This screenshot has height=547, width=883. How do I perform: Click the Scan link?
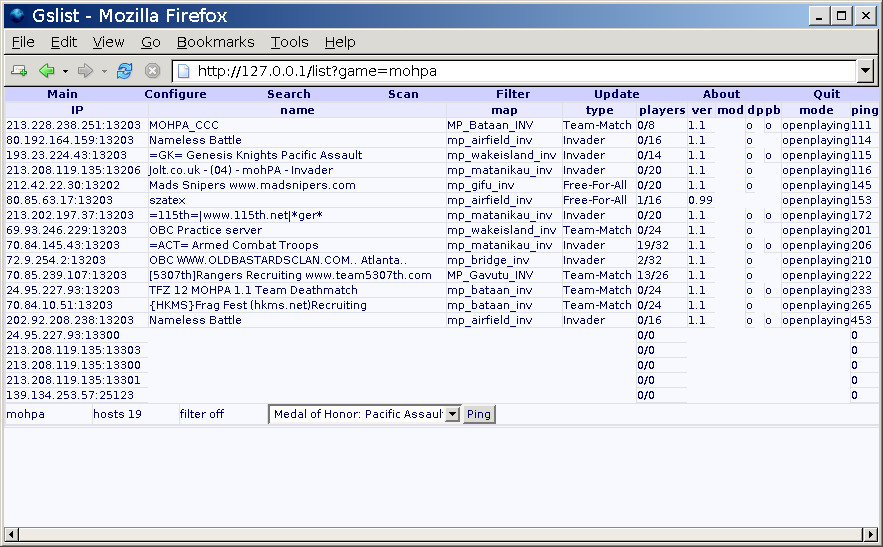coord(403,94)
